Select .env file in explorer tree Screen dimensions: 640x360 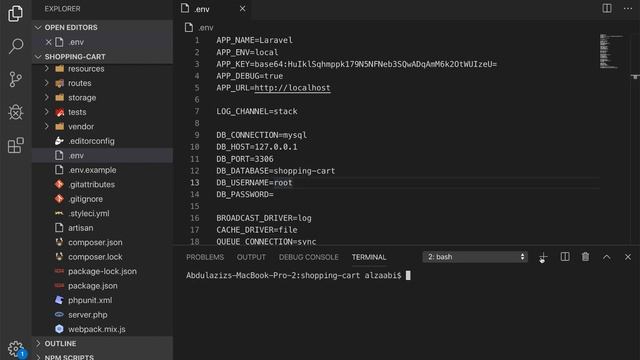tap(102, 156)
